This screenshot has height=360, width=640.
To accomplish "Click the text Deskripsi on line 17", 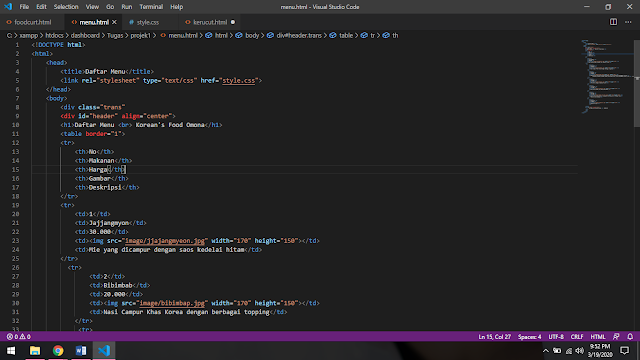I will pos(105,187).
